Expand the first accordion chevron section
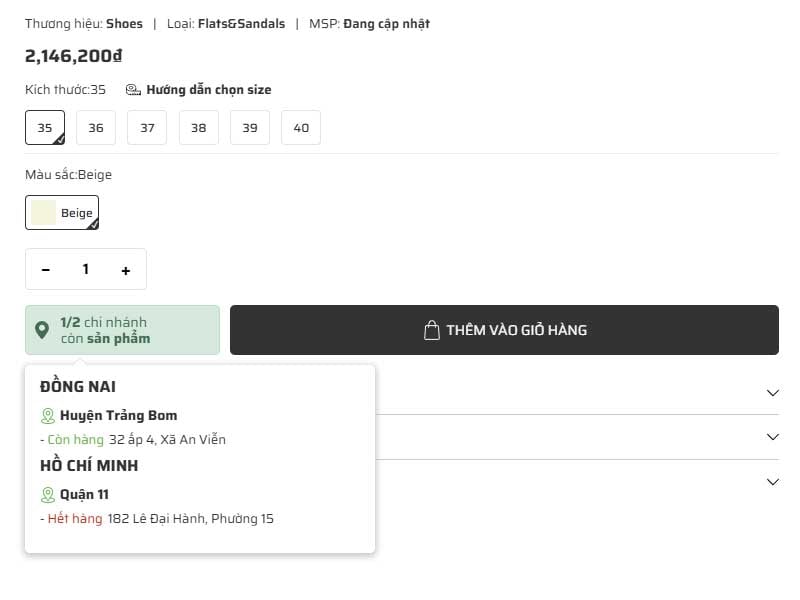Screen dimensions: 800x600 pos(772,393)
